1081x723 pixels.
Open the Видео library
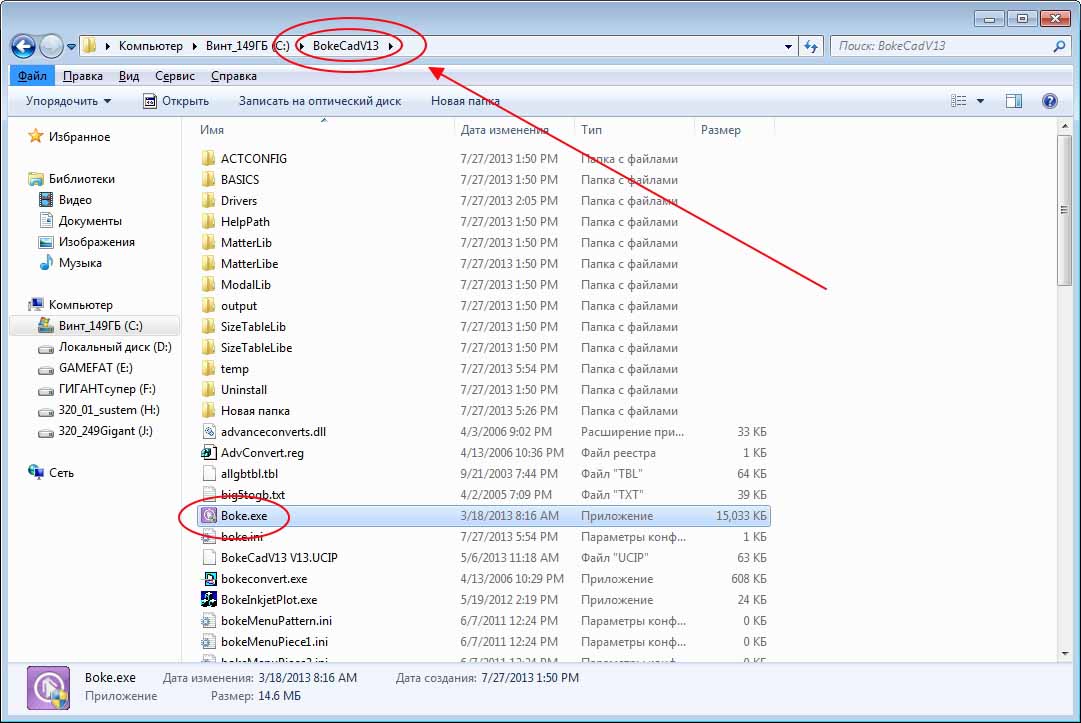pos(74,200)
